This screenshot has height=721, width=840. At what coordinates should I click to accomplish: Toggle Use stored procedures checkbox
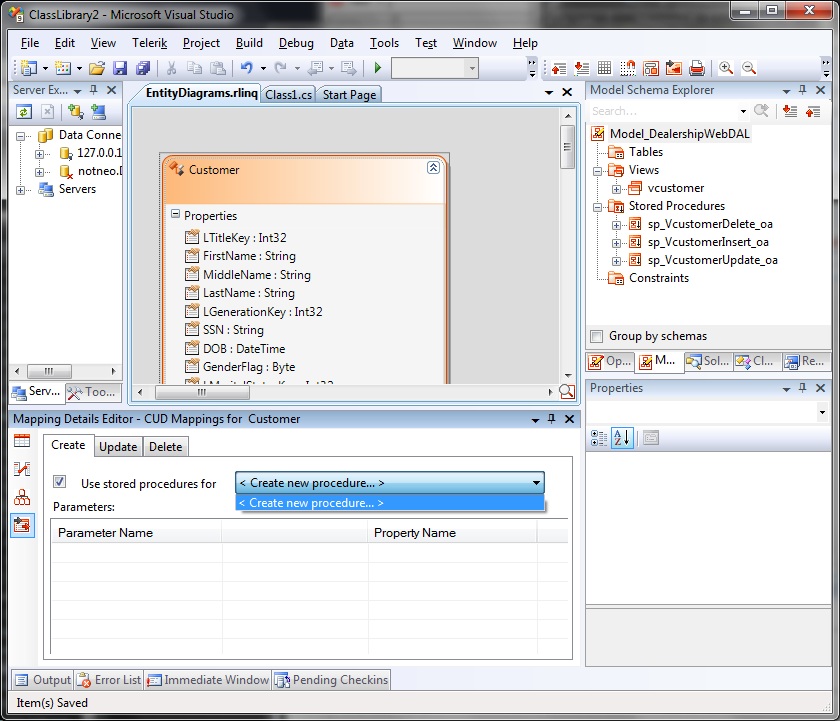[59, 482]
